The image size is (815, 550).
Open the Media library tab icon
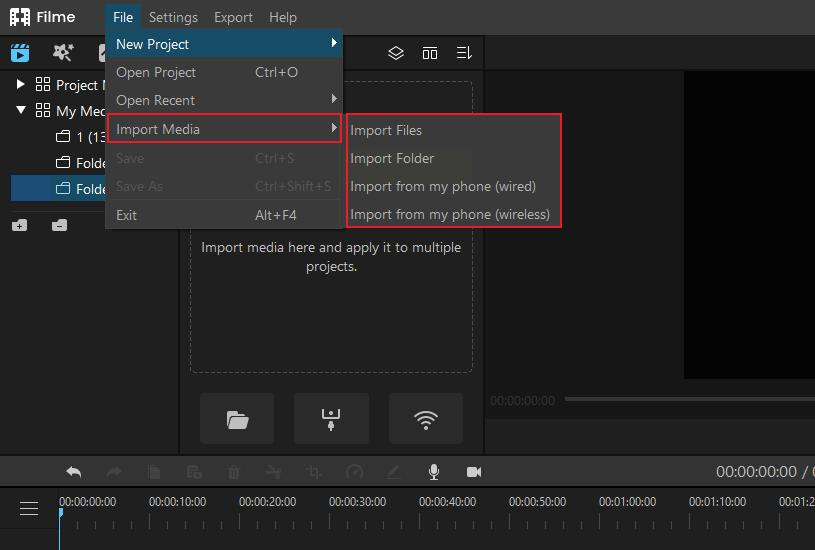pyautogui.click(x=20, y=52)
